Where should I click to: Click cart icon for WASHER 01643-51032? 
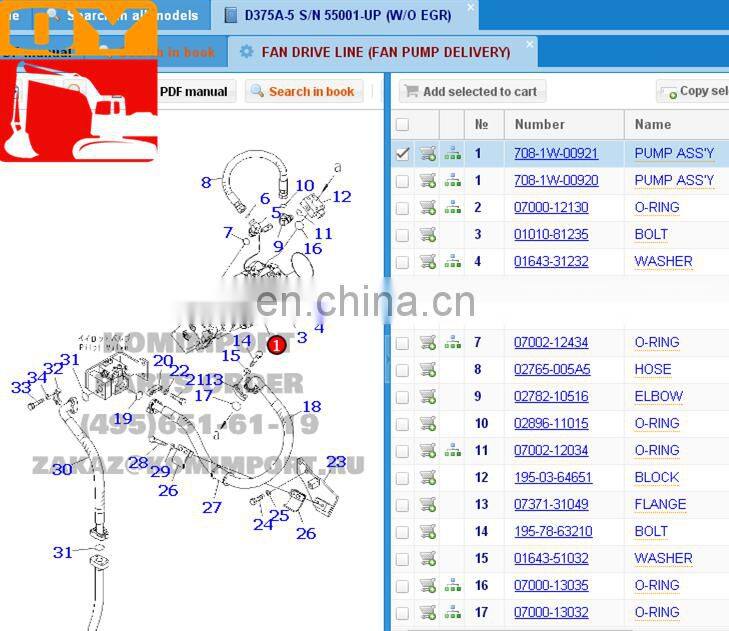[428, 558]
